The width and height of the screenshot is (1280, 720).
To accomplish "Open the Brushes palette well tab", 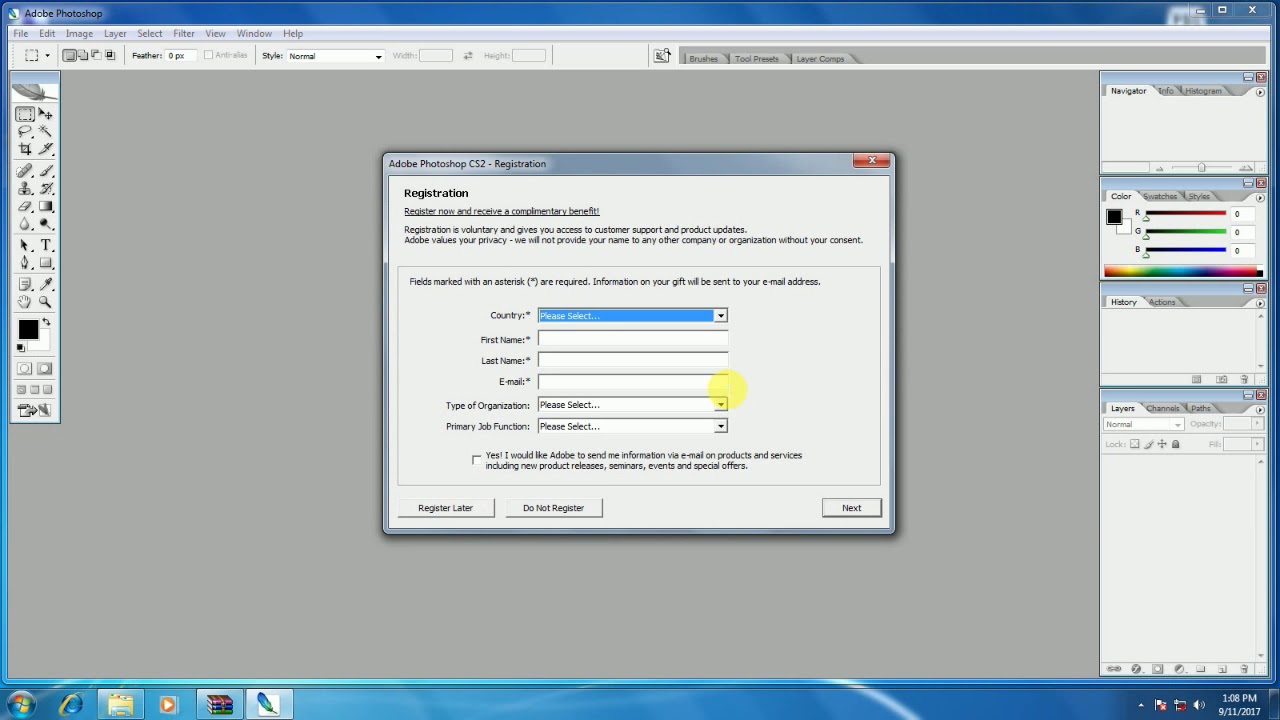I will 703,59.
